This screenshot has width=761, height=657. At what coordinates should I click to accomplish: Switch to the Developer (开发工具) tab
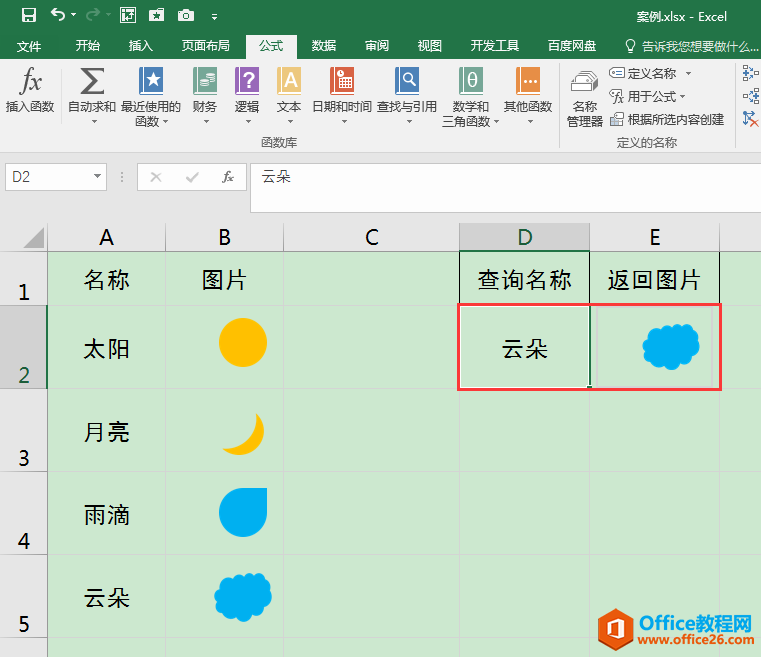pyautogui.click(x=495, y=46)
